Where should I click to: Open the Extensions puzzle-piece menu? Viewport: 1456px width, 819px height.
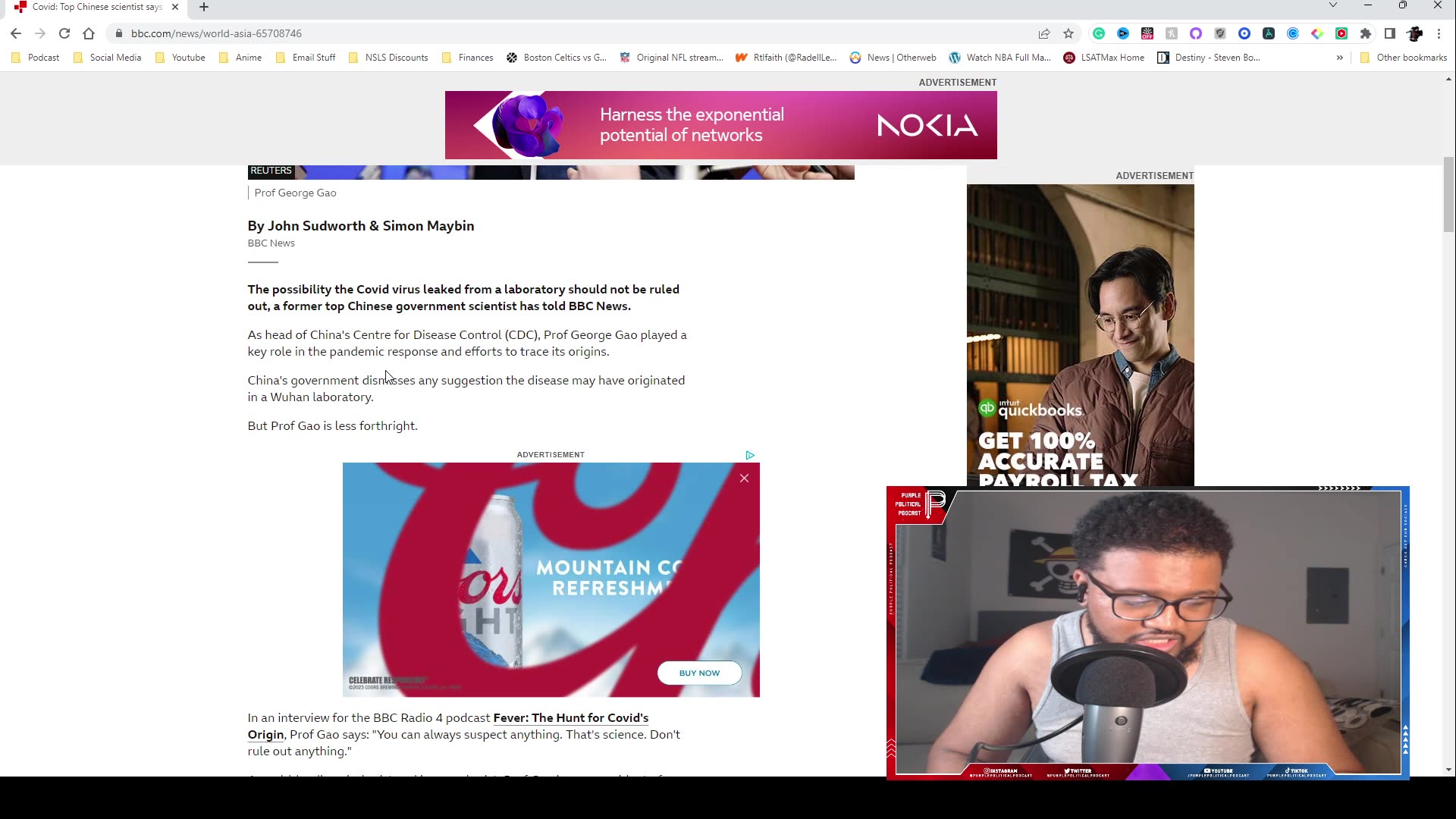tap(1366, 33)
